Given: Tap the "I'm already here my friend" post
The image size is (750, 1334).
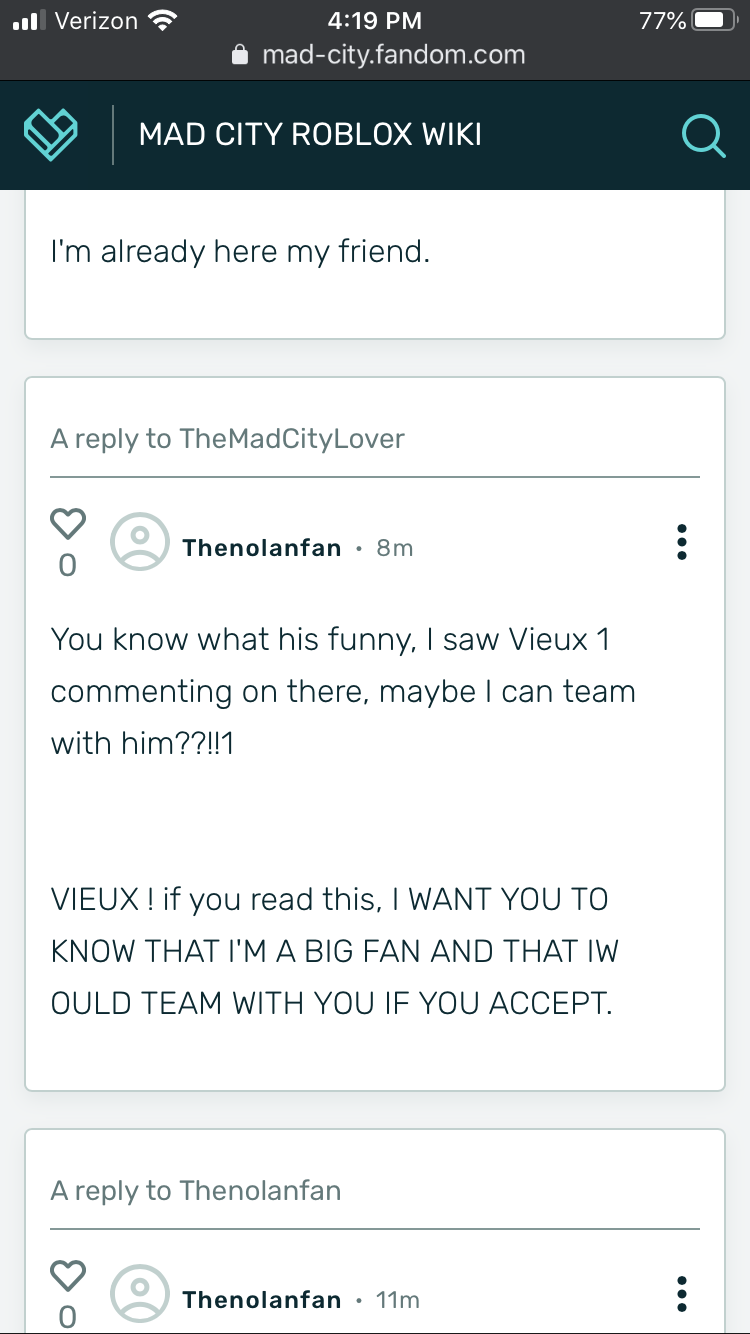Looking at the screenshot, I should tap(240, 251).
